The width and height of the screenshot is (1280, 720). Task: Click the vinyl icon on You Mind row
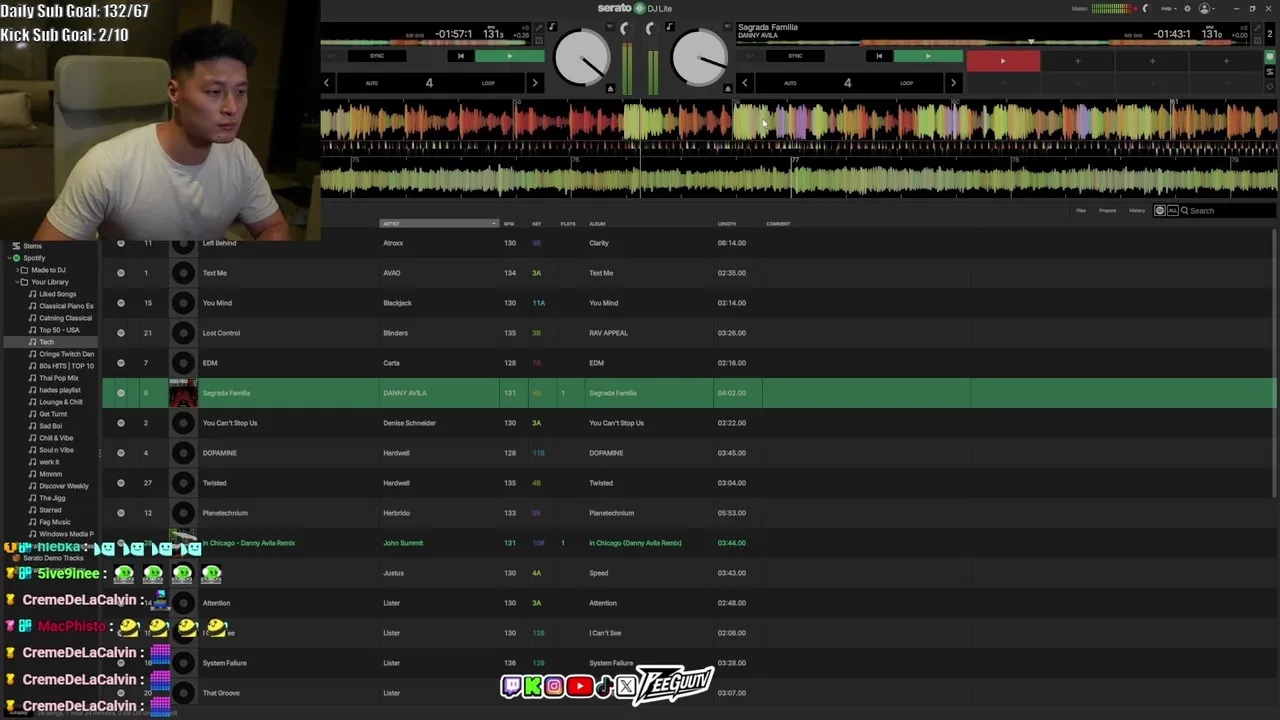(x=183, y=303)
